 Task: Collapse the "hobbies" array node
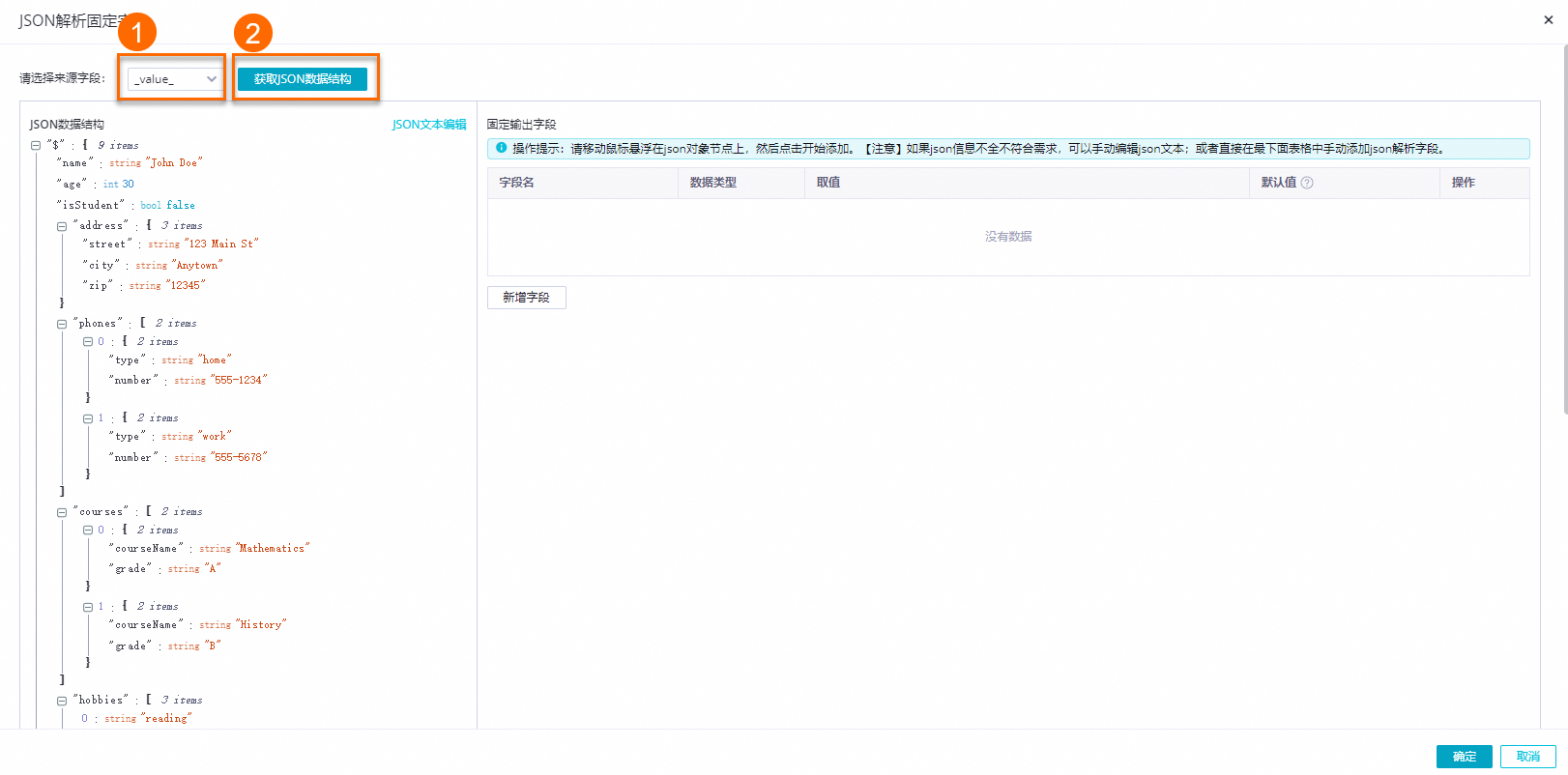[62, 701]
